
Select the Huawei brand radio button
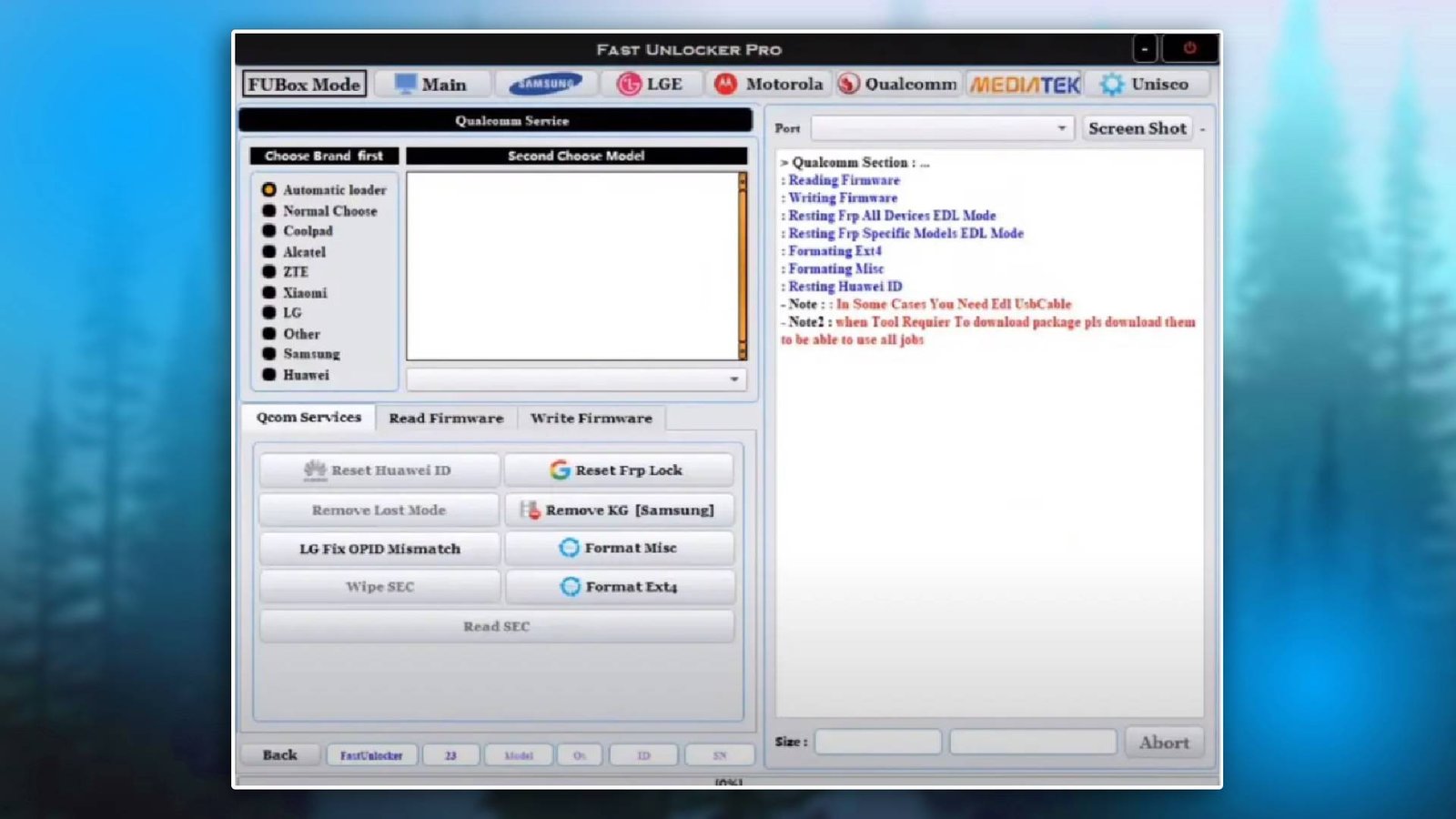pos(268,374)
